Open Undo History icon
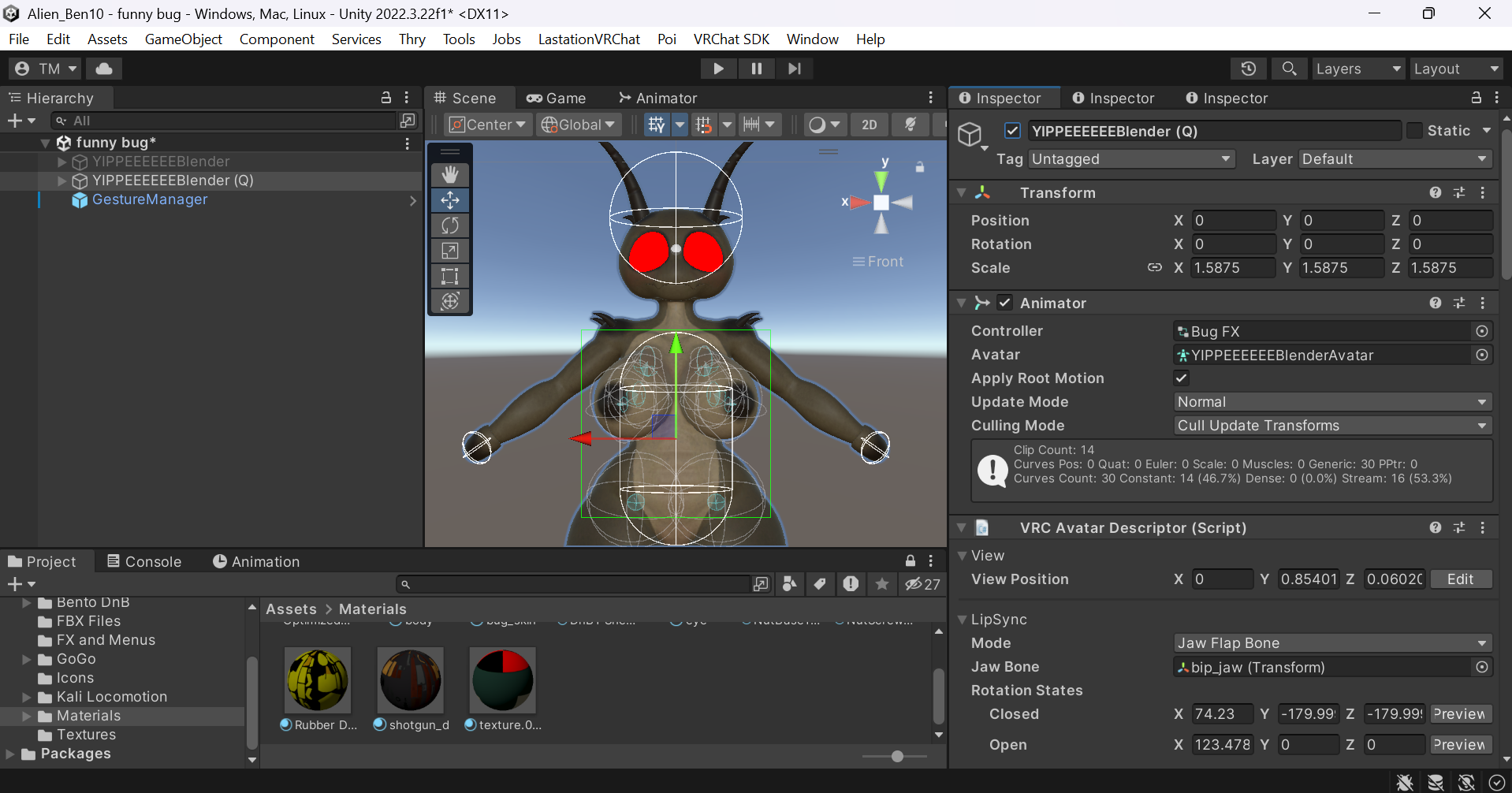Screen dimensions: 1512x793 1248,69
